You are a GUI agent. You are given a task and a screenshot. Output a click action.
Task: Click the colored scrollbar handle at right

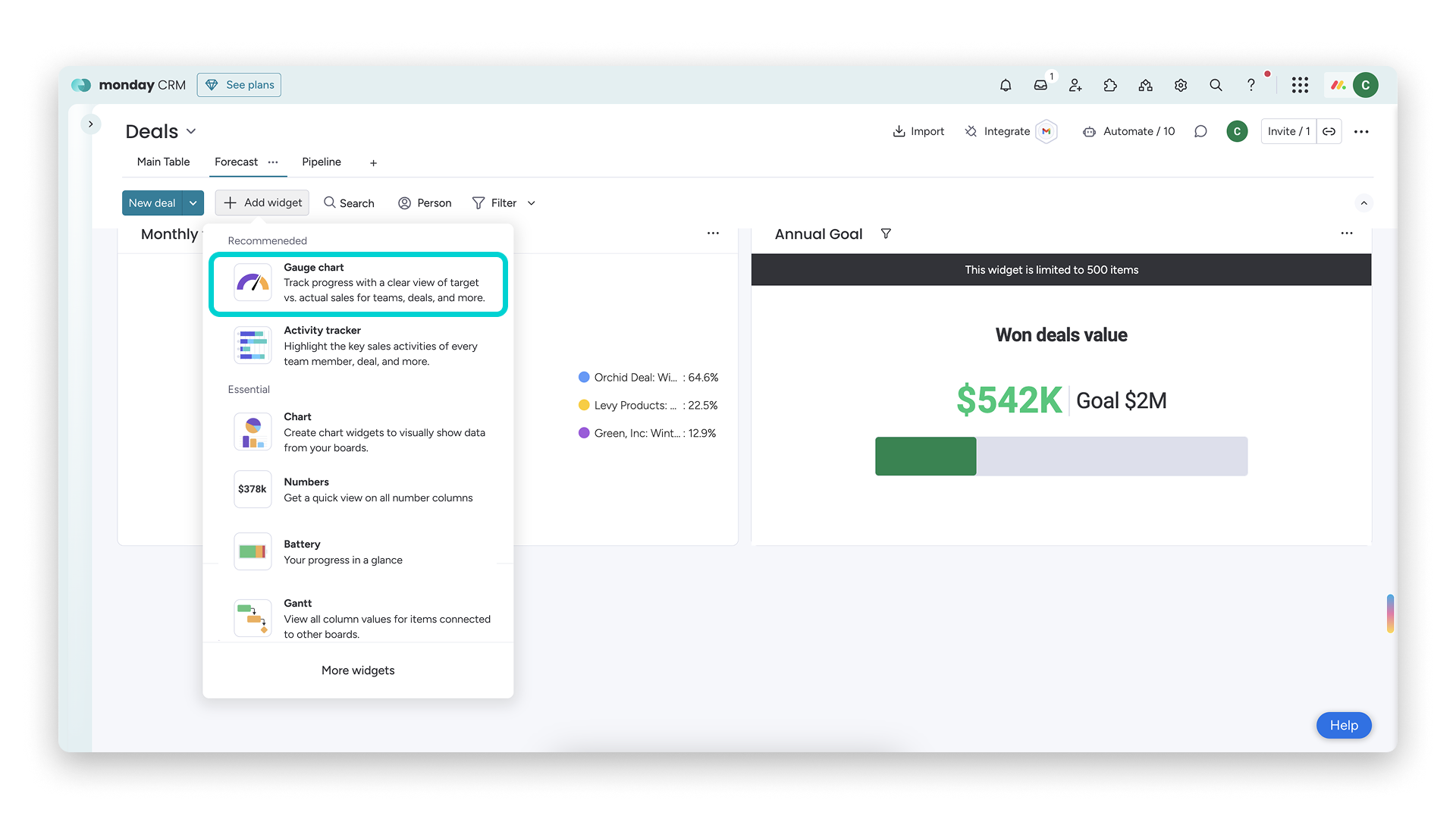click(x=1390, y=613)
